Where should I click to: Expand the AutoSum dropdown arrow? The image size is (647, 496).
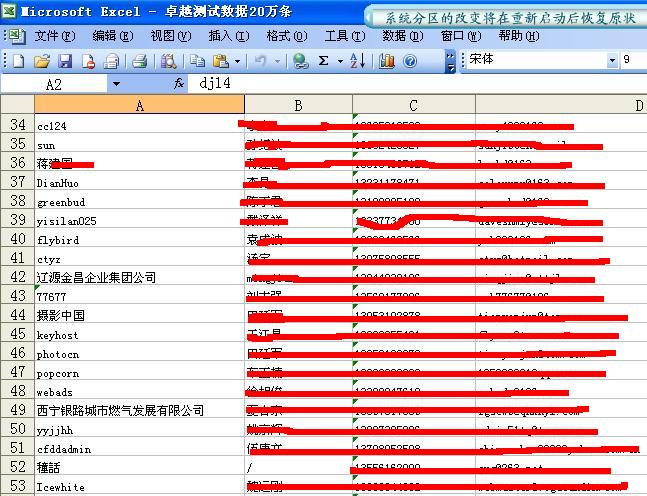pos(339,61)
